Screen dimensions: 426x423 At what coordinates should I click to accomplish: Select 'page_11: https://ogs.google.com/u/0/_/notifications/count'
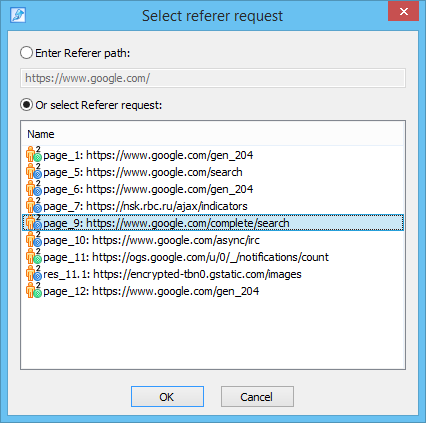click(x=186, y=257)
